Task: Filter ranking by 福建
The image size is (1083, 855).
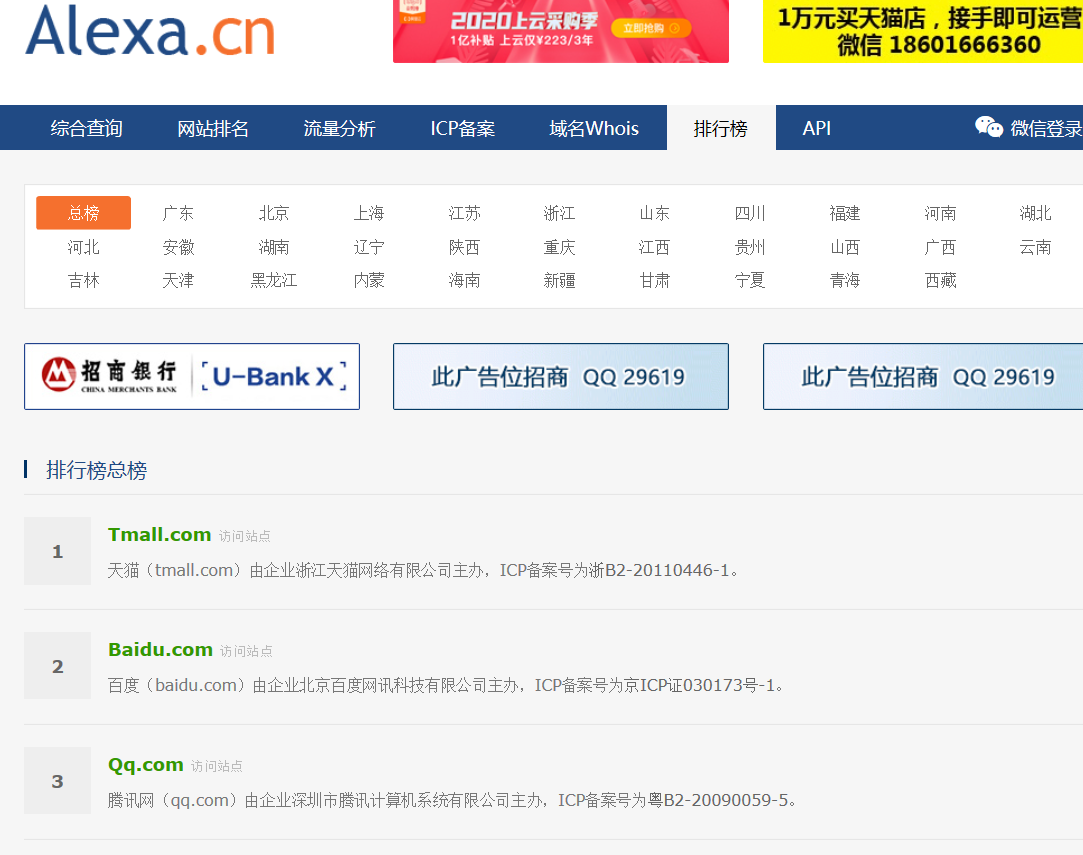Action: (845, 213)
